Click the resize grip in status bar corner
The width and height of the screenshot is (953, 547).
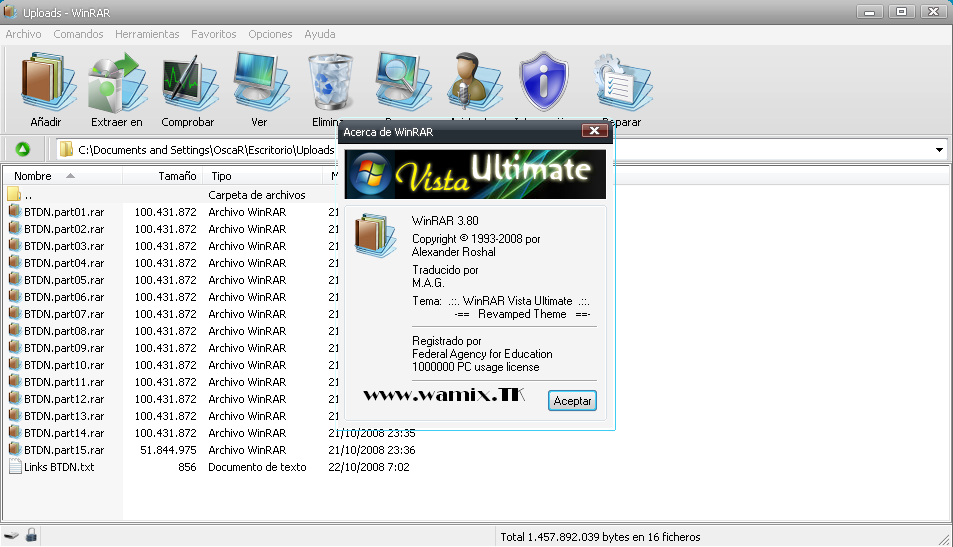[x=944, y=538]
